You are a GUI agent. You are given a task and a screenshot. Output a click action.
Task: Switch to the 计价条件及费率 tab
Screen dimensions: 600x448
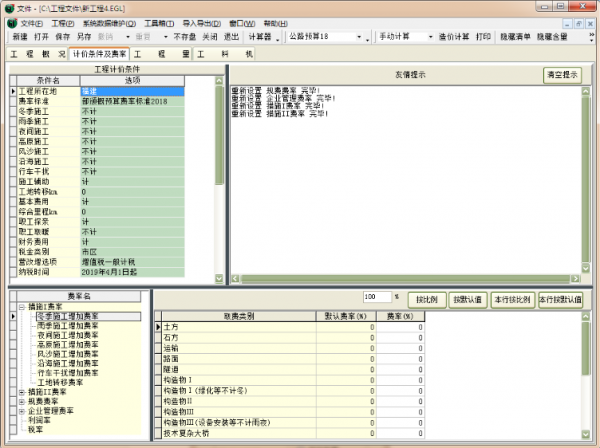(x=99, y=54)
